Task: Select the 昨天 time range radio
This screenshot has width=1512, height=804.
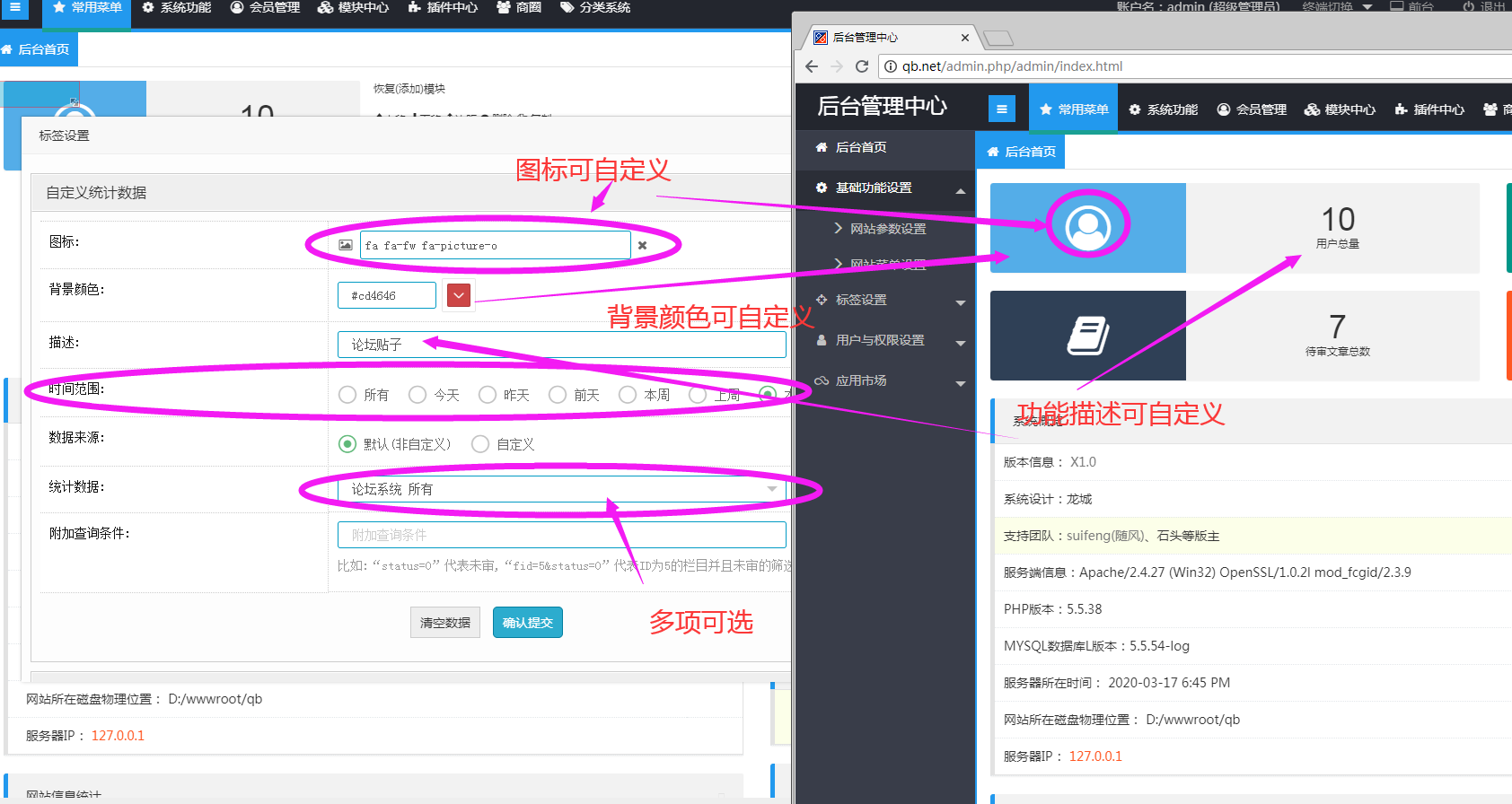Action: [488, 395]
